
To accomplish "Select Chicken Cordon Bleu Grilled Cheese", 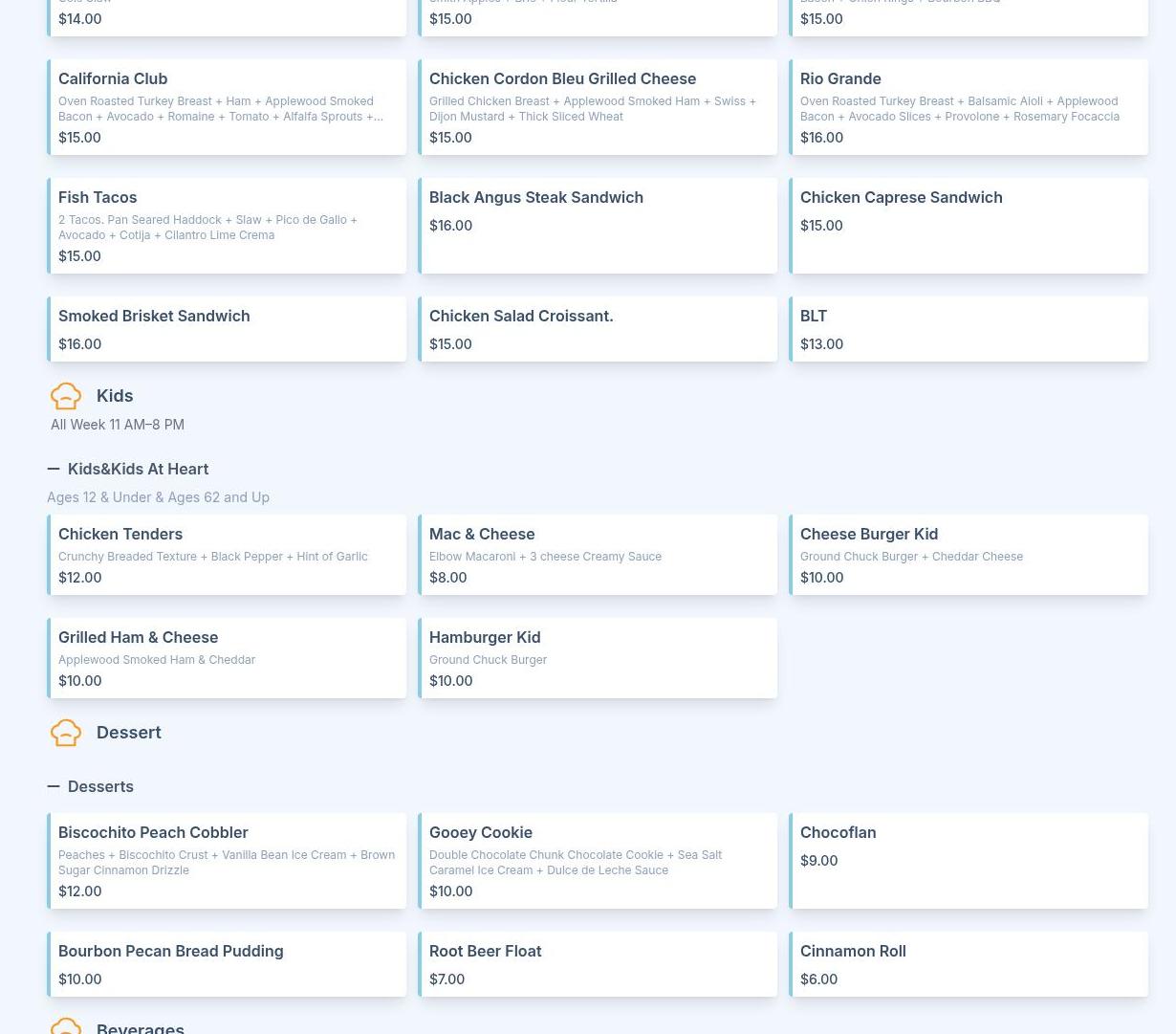I will [598, 107].
